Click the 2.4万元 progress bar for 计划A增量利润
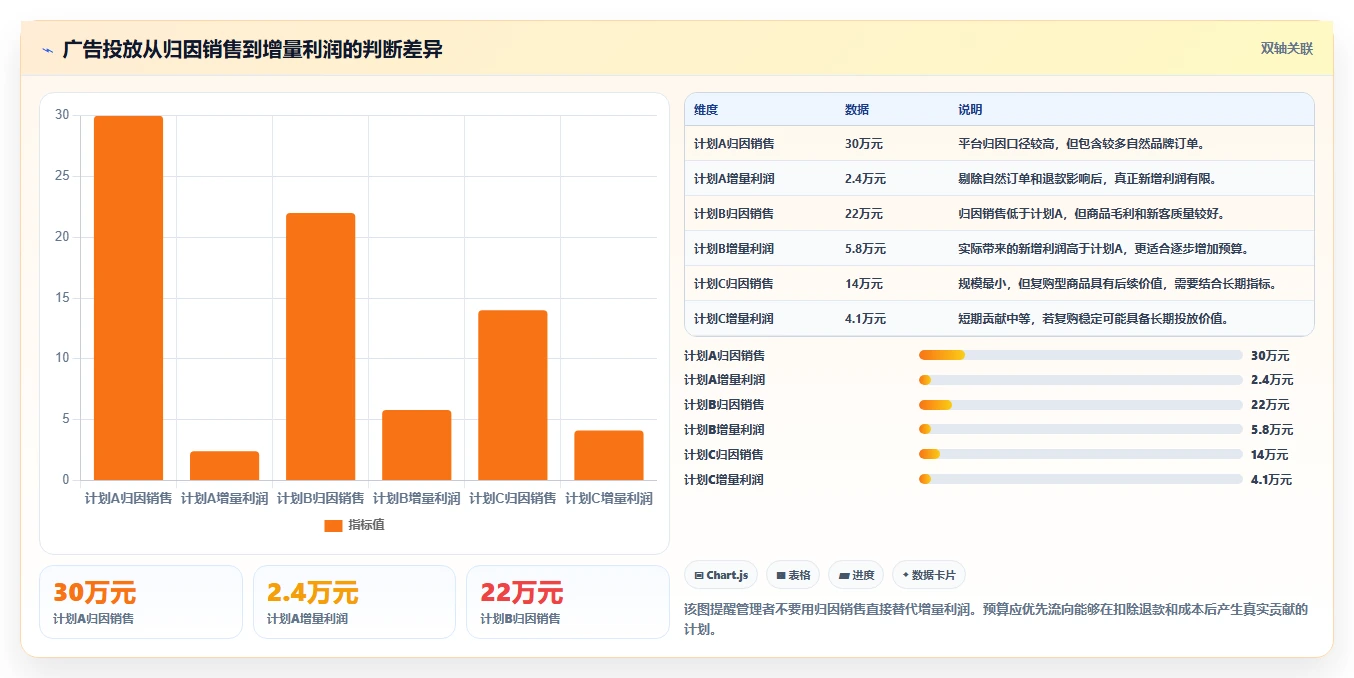The width and height of the screenshot is (1354, 678). (1080, 380)
